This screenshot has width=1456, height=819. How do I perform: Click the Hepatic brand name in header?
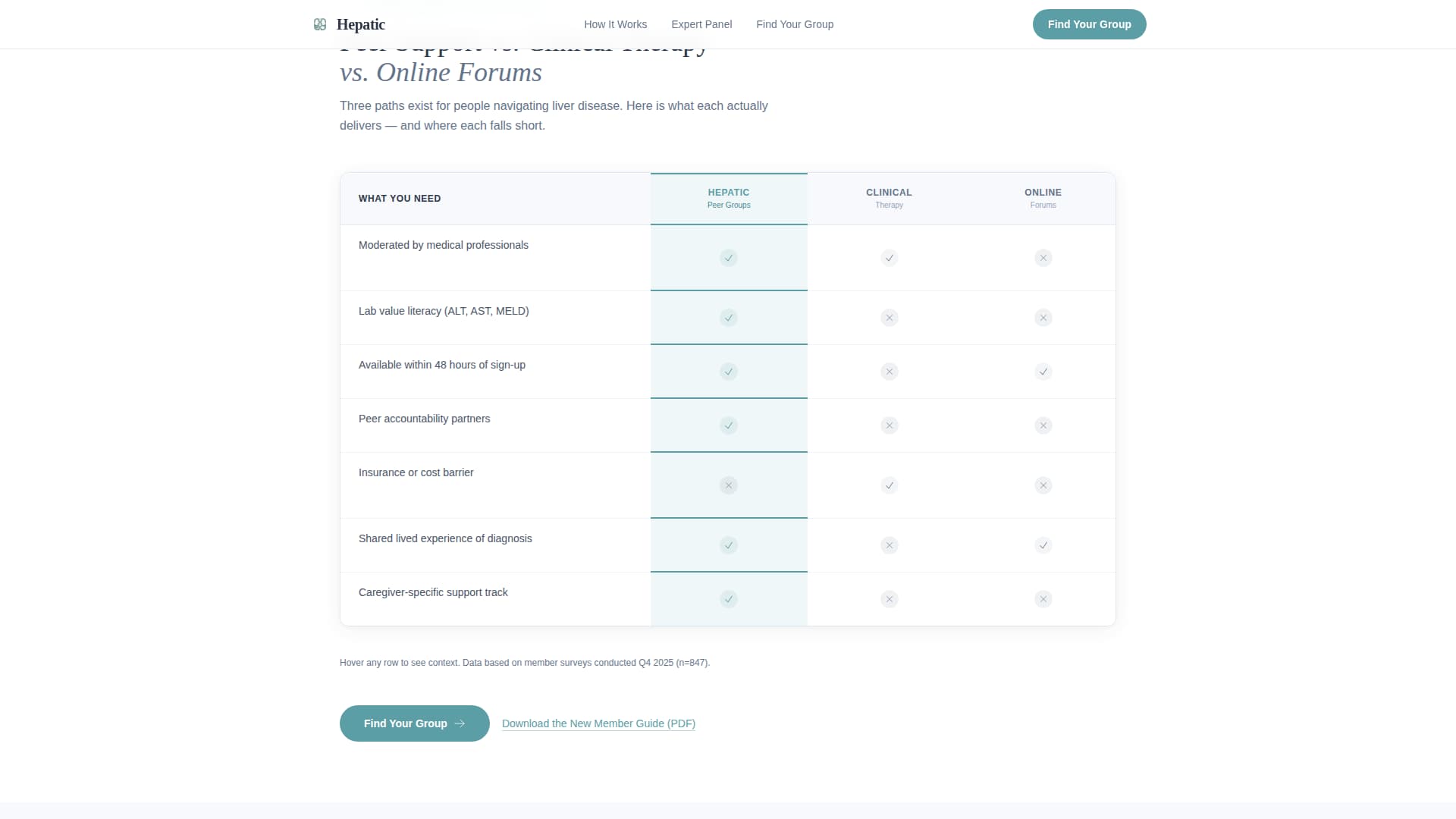tap(361, 24)
